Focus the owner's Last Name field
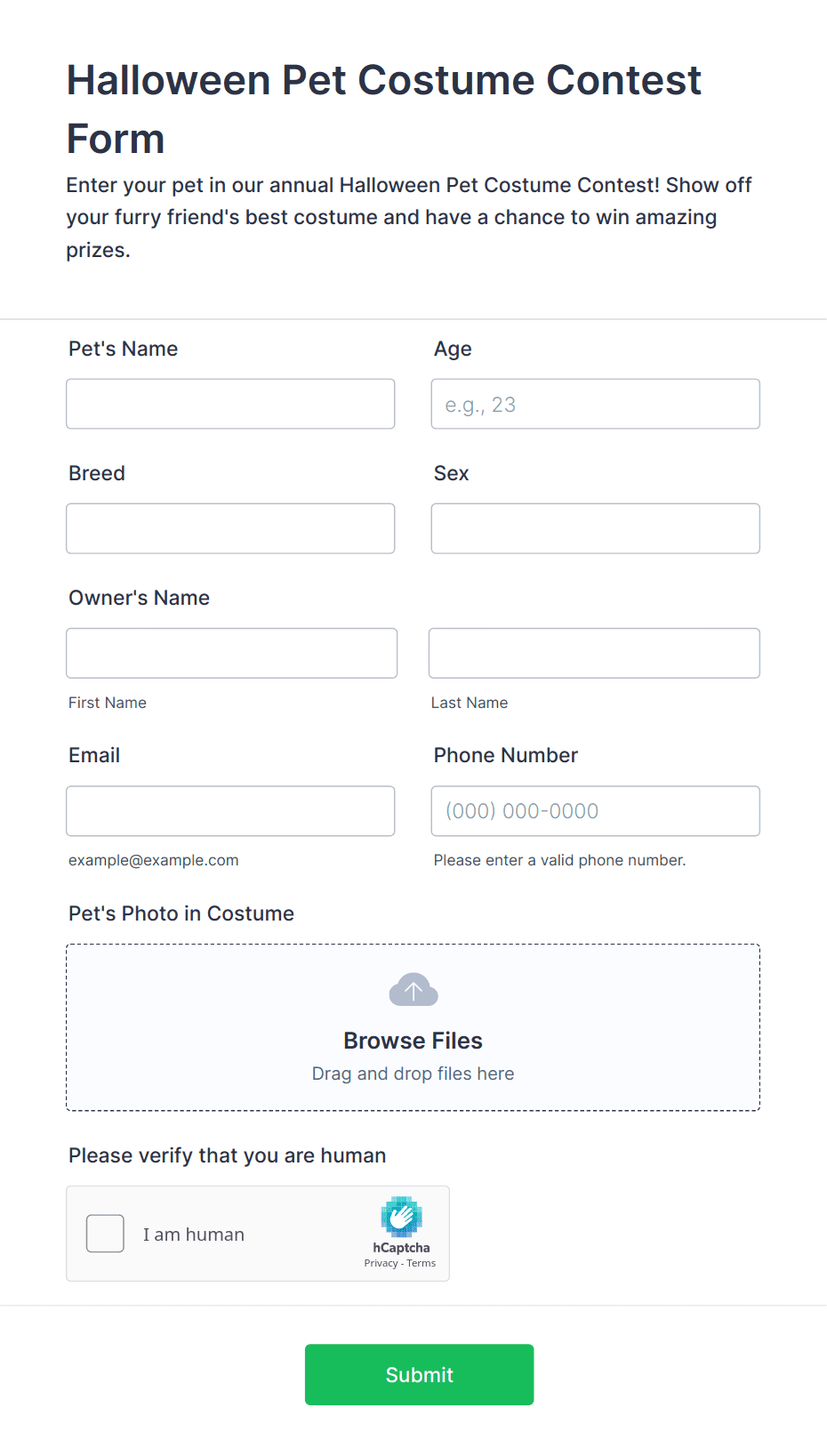 coord(594,653)
